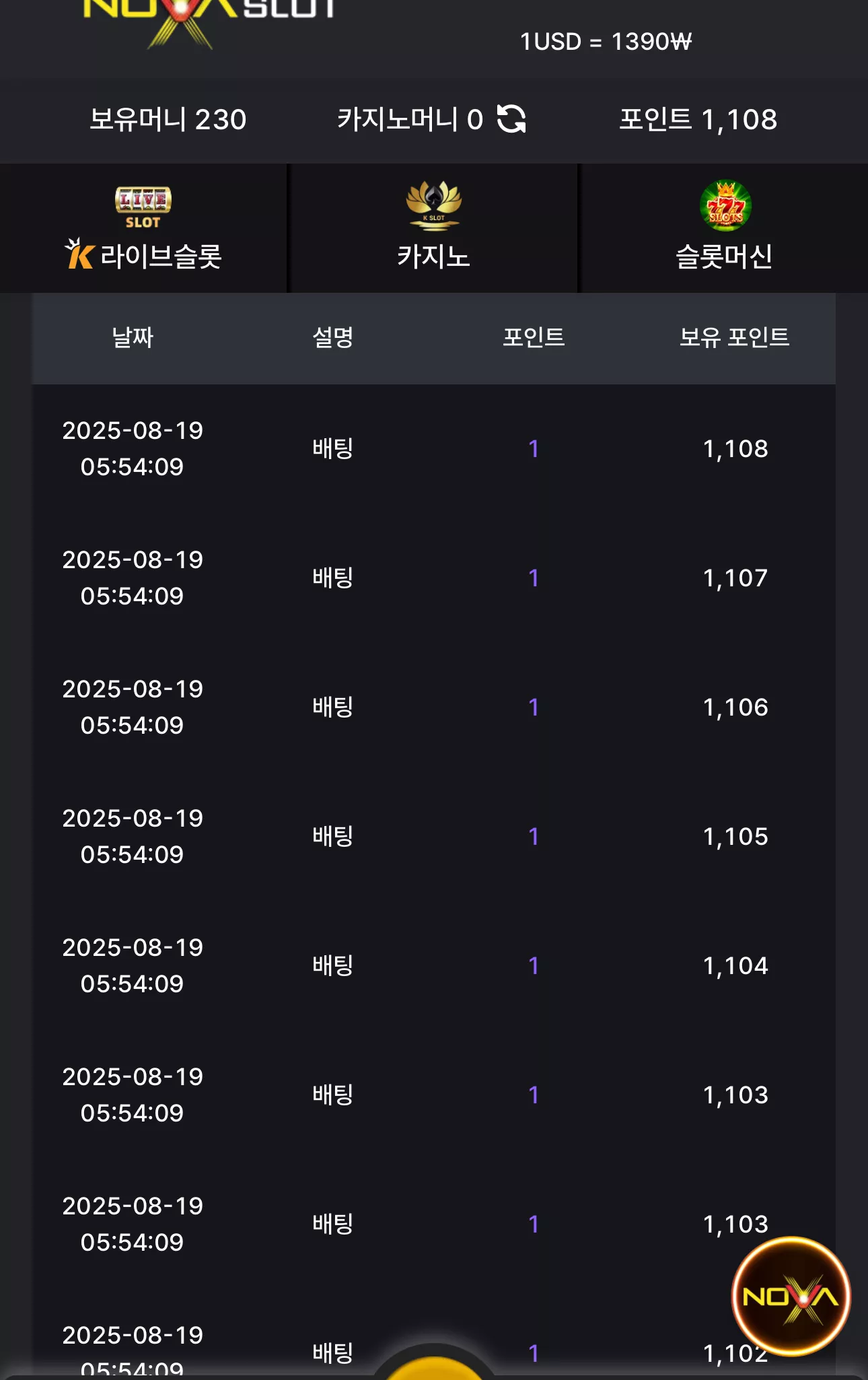Screen dimensions: 868x1380
Task: Tap the 777 slots icon
Action: click(x=725, y=205)
